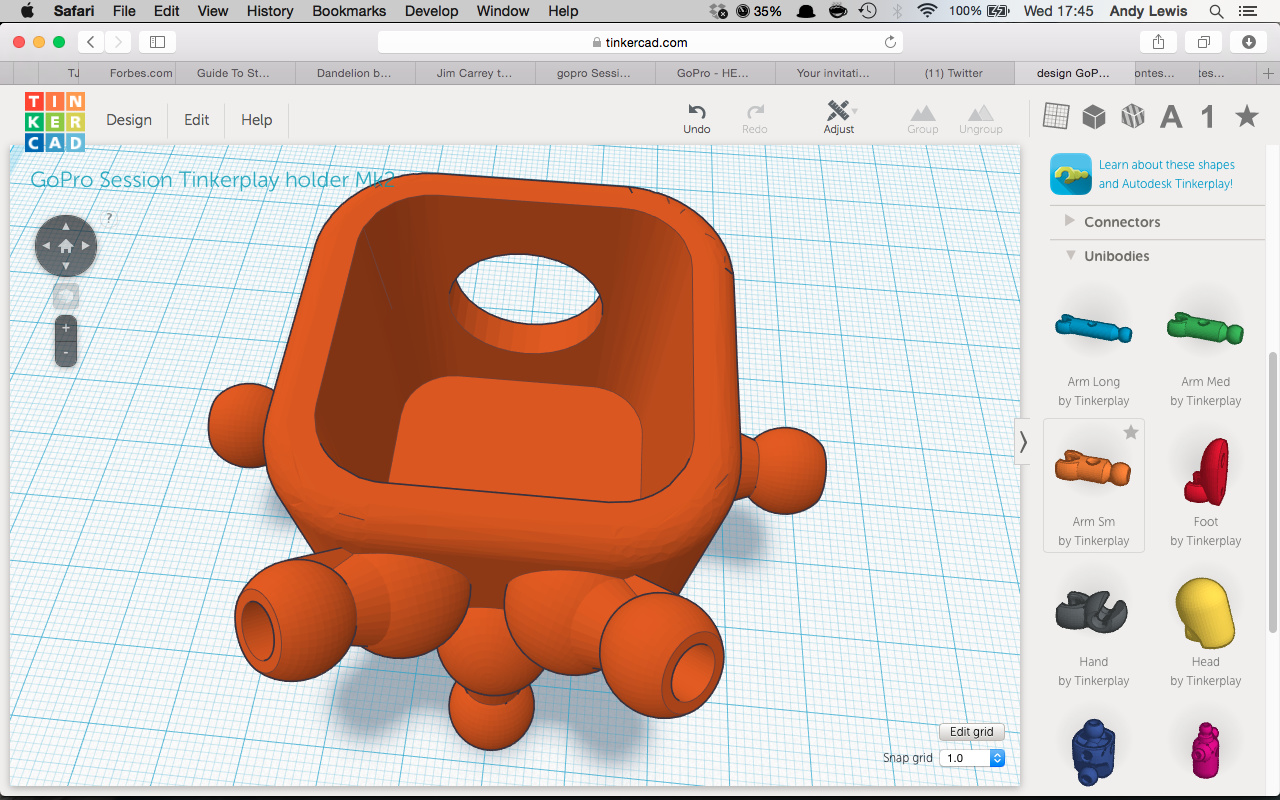Screen dimensions: 1280x800
Task: Open the Design menu
Action: pos(129,120)
